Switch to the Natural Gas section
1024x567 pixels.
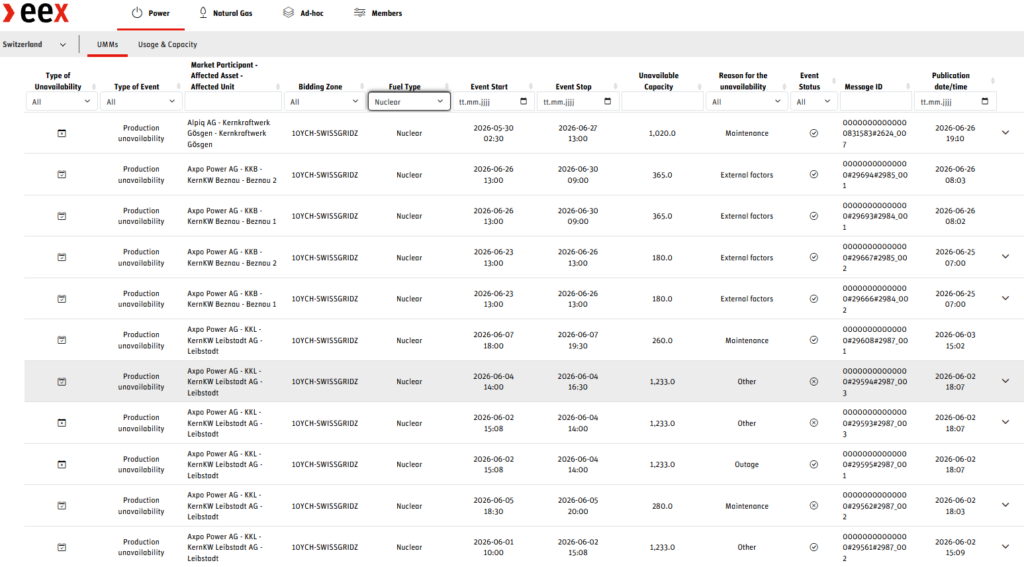pos(226,13)
